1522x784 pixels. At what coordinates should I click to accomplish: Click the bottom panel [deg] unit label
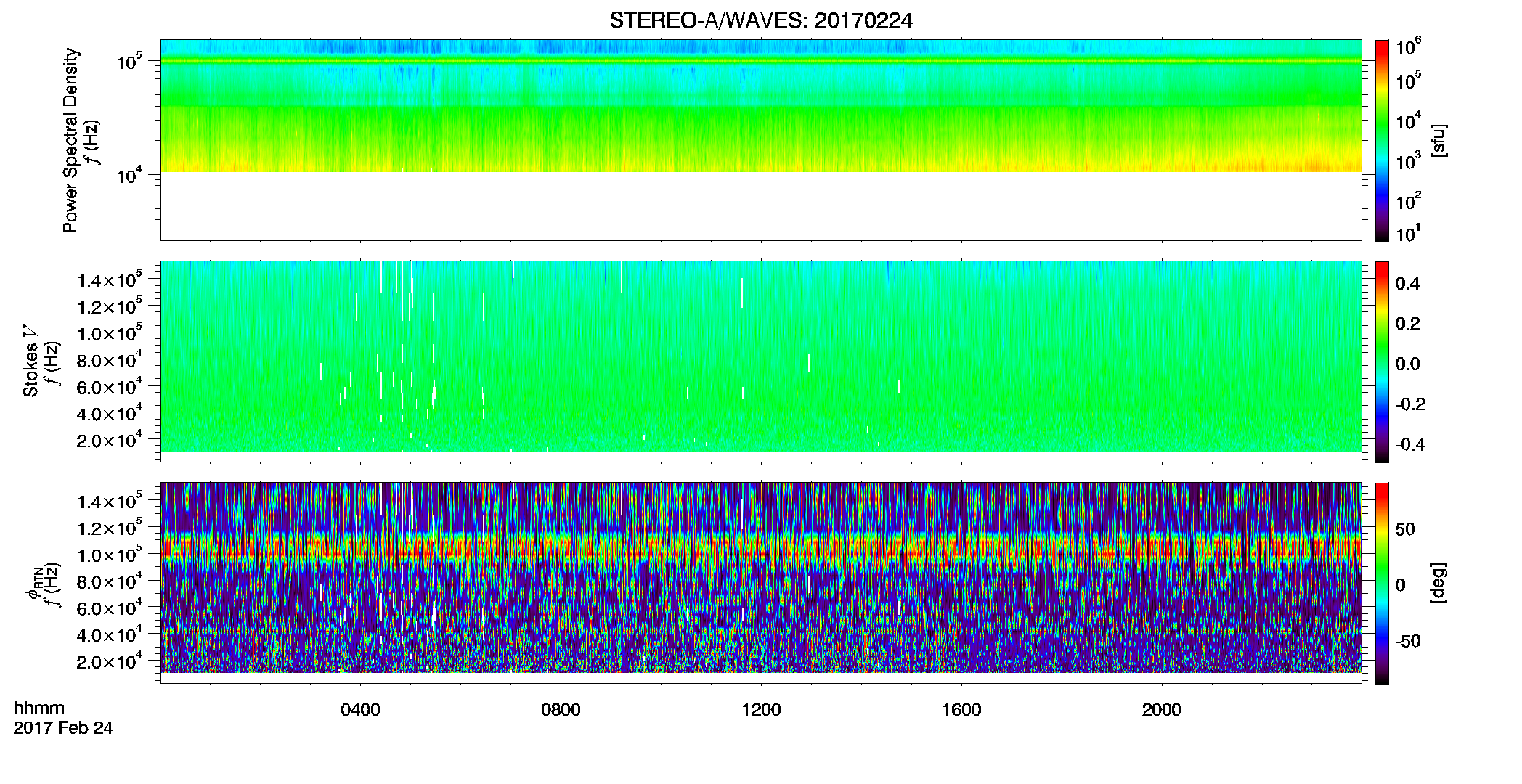point(1438,583)
